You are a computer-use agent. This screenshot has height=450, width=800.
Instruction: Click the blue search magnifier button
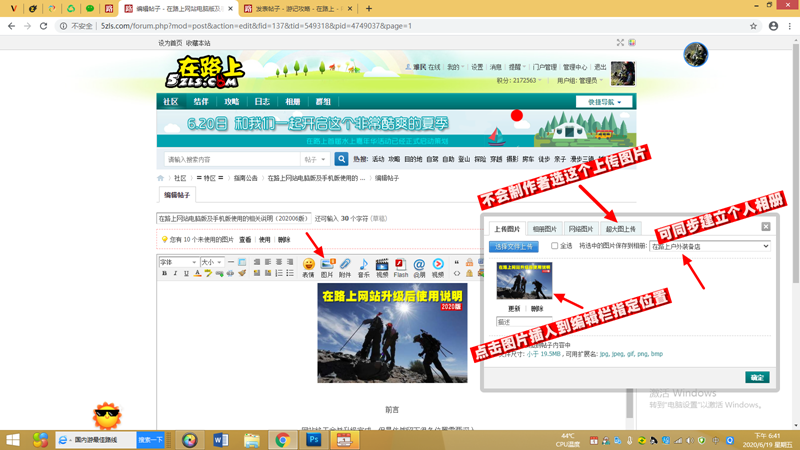(341, 159)
